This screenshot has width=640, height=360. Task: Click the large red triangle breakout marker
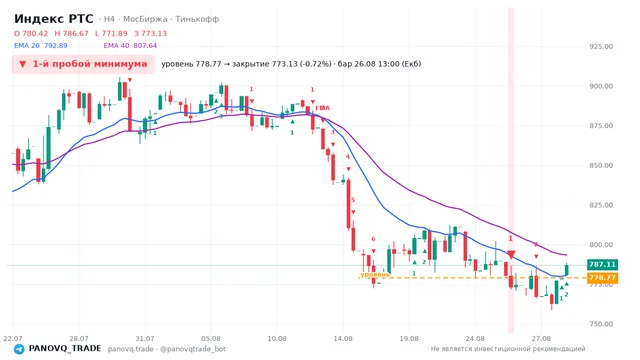(511, 255)
